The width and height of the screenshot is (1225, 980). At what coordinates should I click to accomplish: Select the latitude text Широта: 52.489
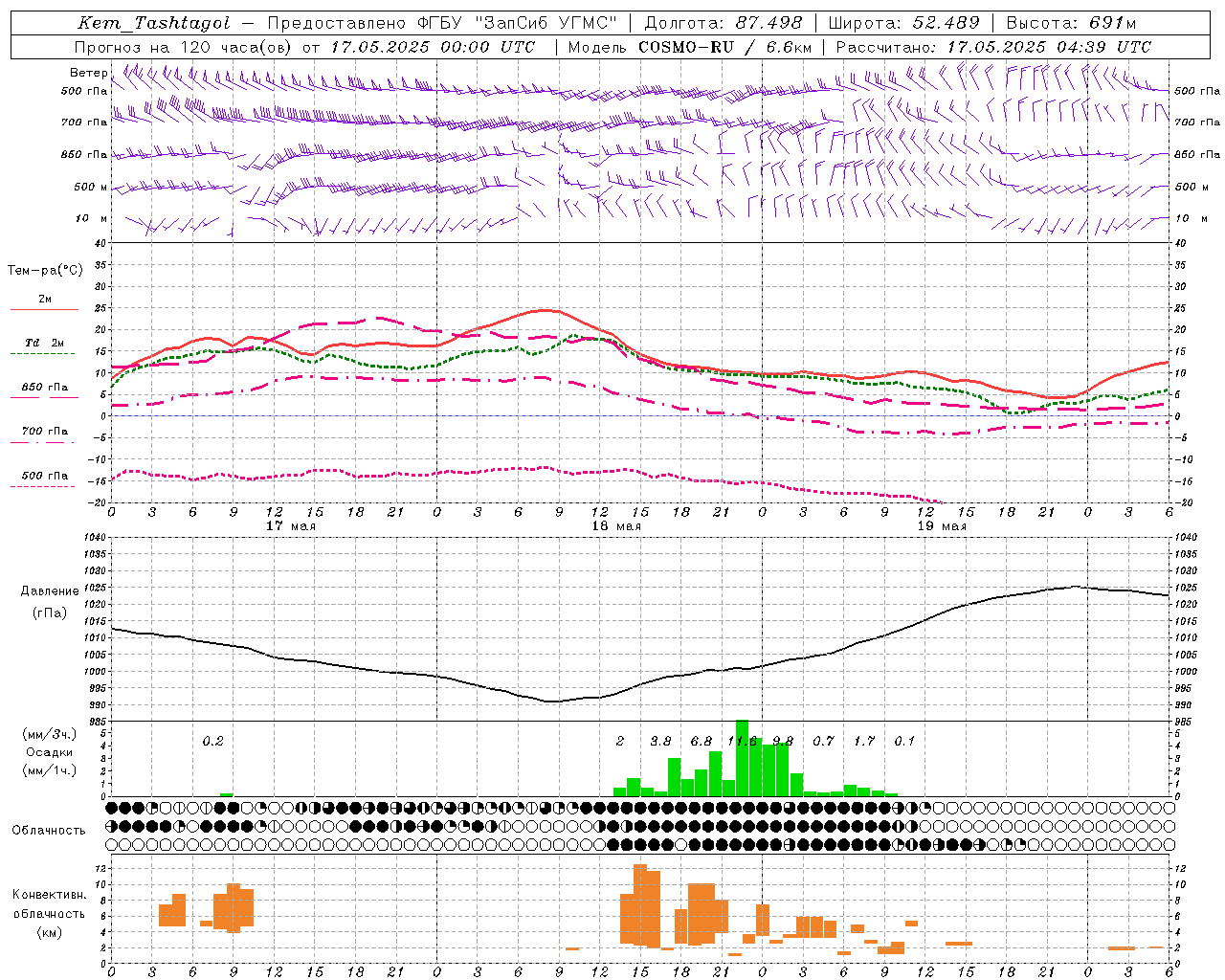pyautogui.click(x=903, y=23)
